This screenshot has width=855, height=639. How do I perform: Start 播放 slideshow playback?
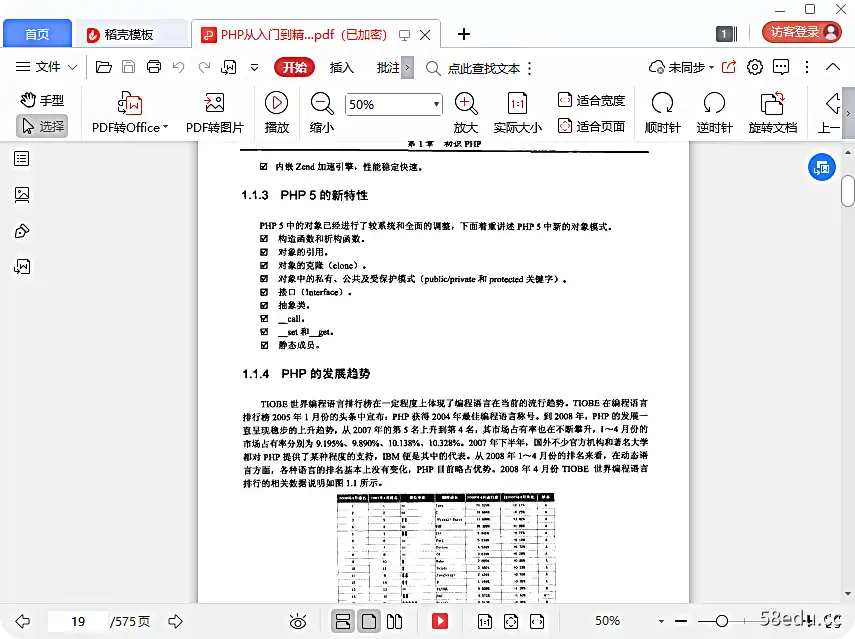pyautogui.click(x=276, y=113)
